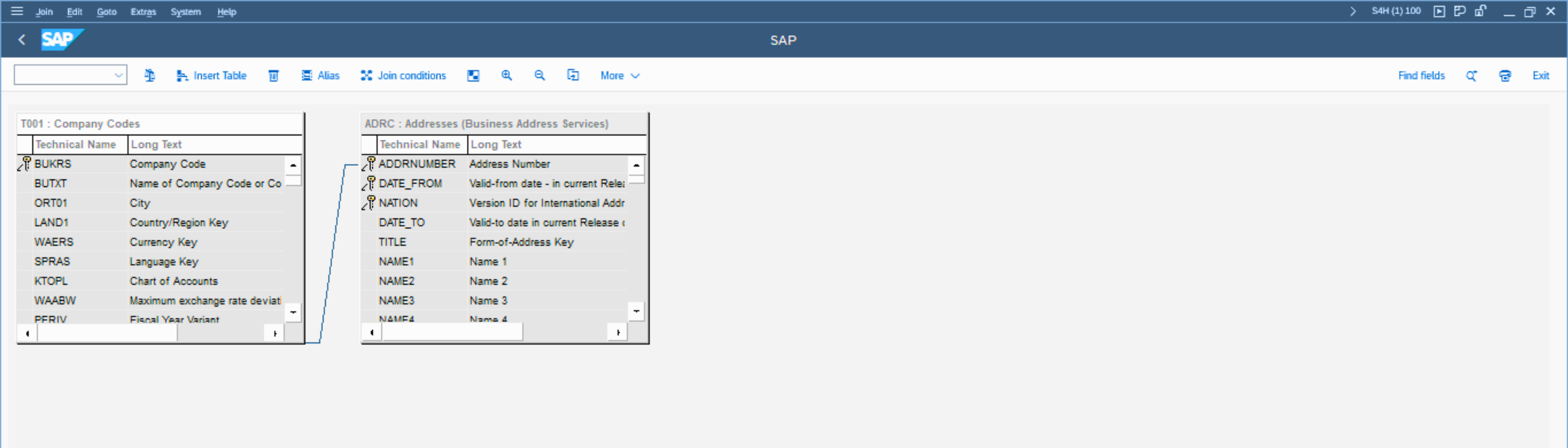Click the Find fields link
Image resolution: width=1568 pixels, height=448 pixels.
coord(1421,75)
